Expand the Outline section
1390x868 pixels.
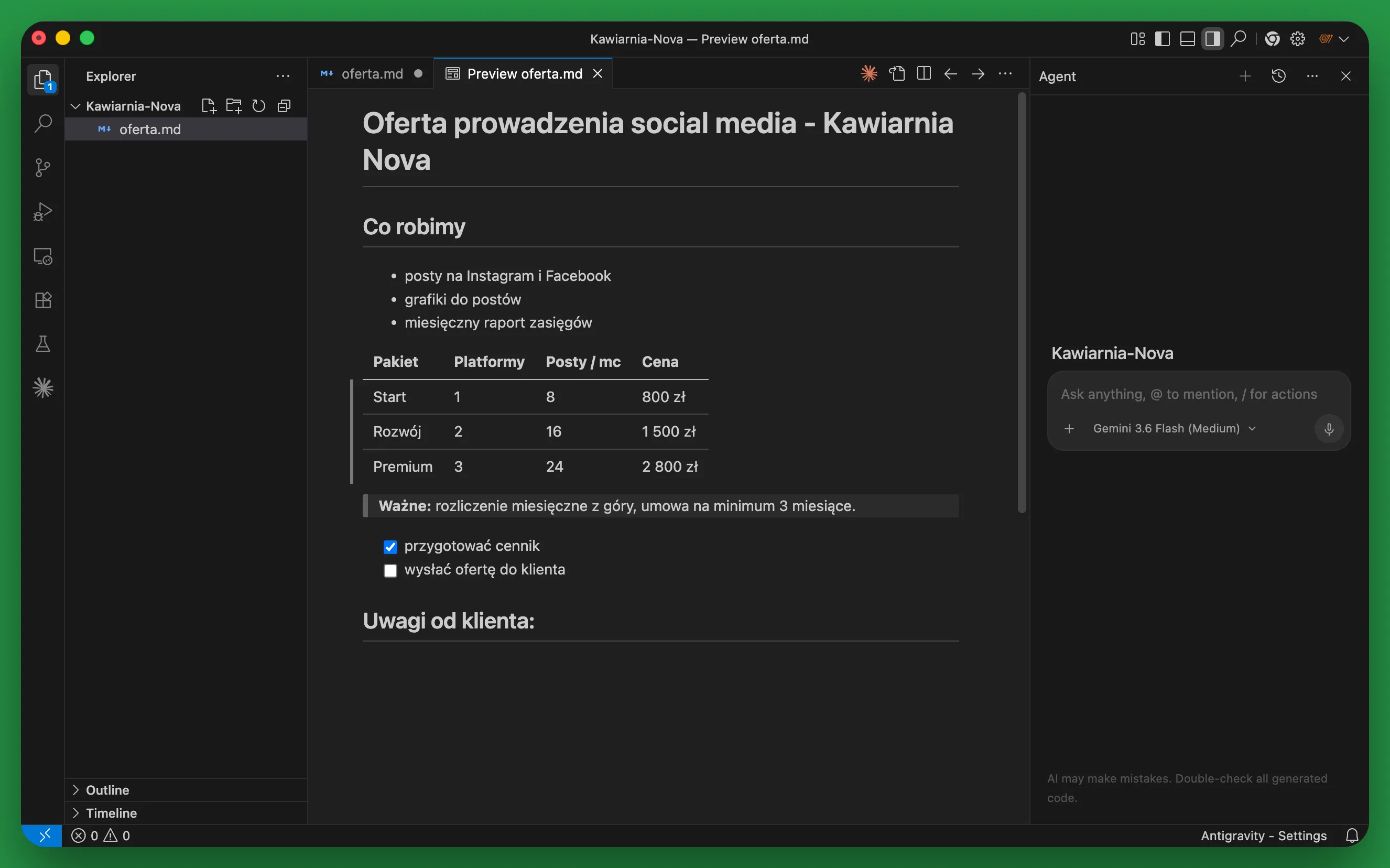[186, 790]
